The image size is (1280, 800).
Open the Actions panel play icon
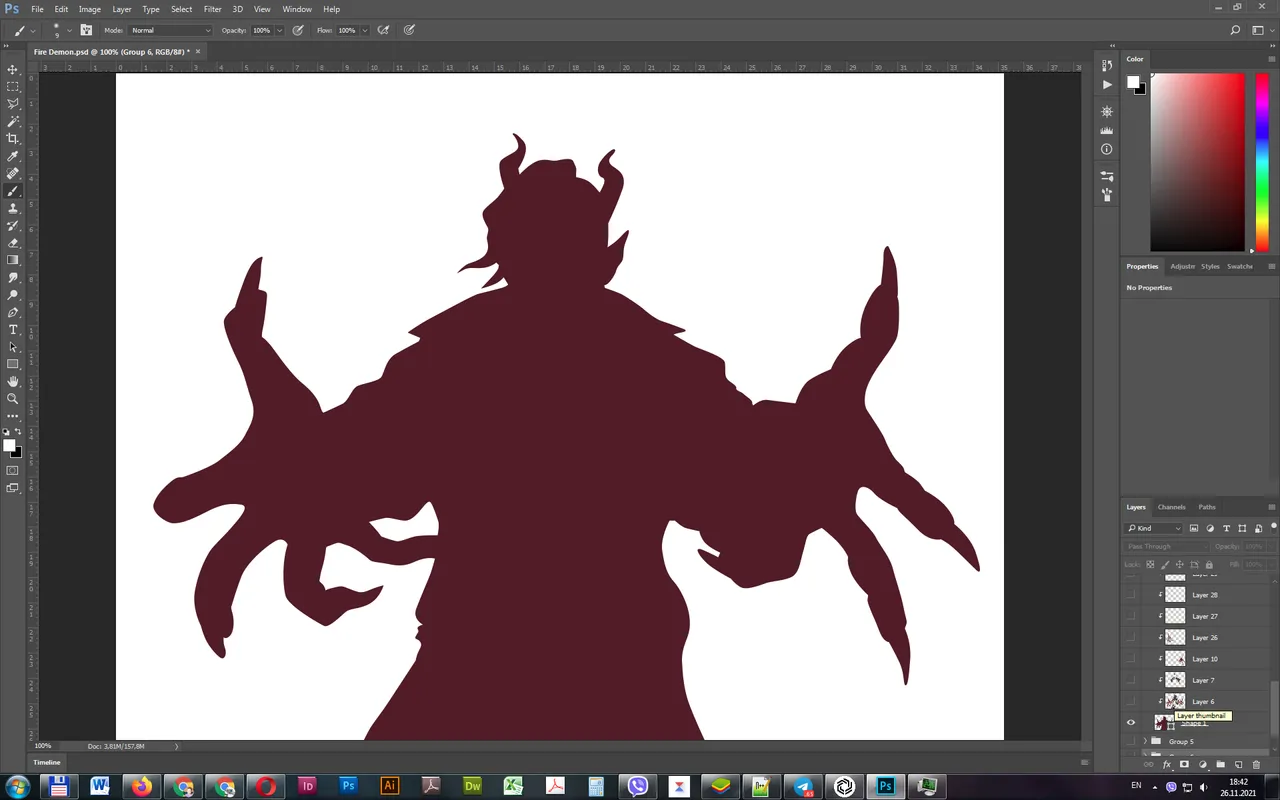pos(1107,85)
